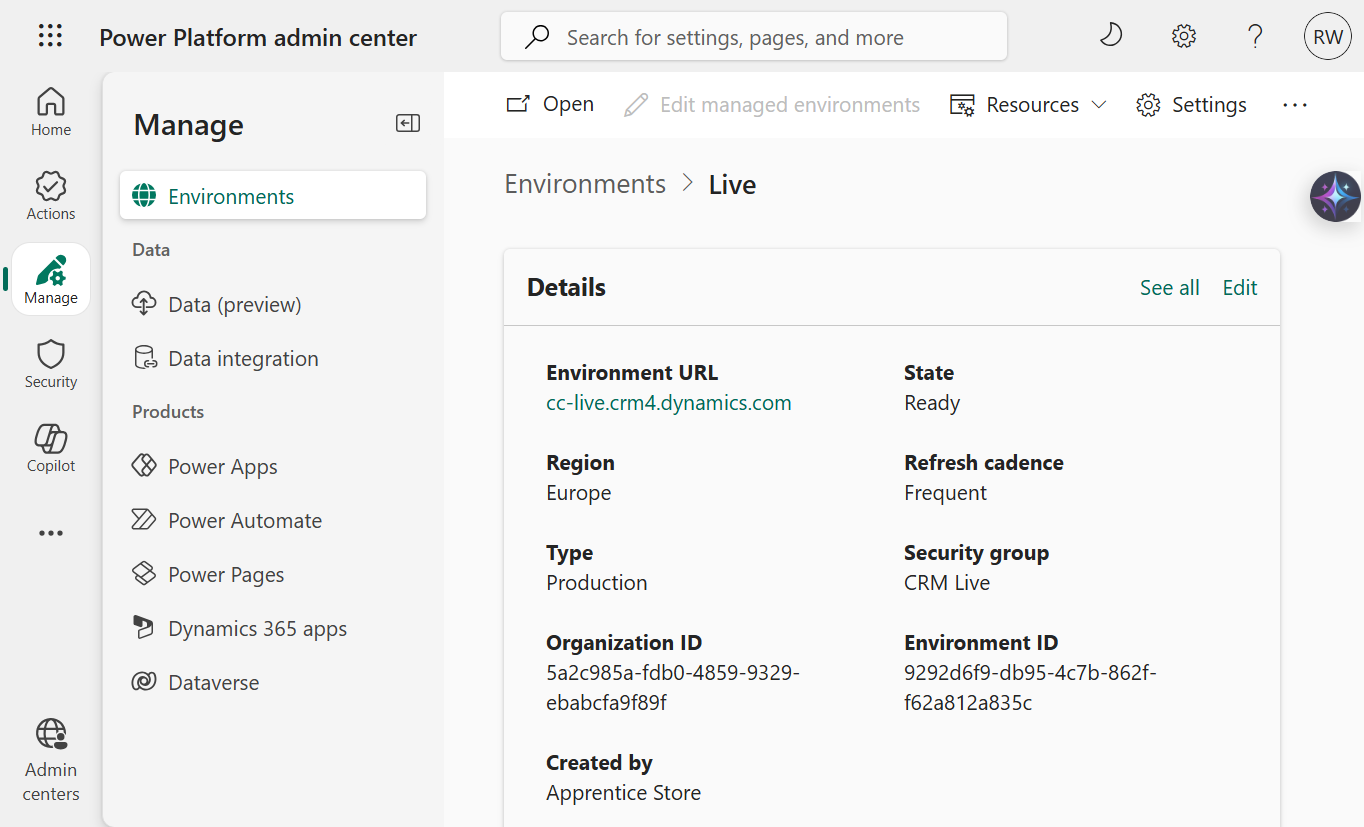Open Security in left rail
Viewport: 1364px width, 827px height.
tap(51, 363)
